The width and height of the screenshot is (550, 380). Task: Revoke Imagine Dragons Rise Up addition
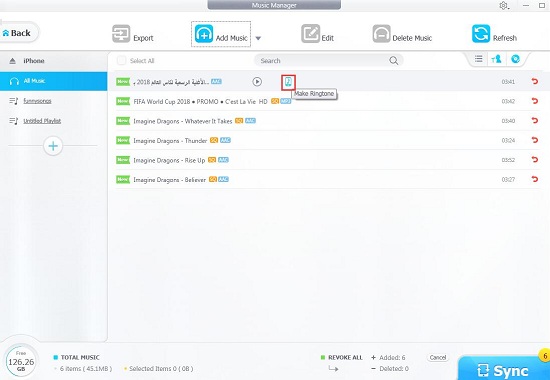534,160
